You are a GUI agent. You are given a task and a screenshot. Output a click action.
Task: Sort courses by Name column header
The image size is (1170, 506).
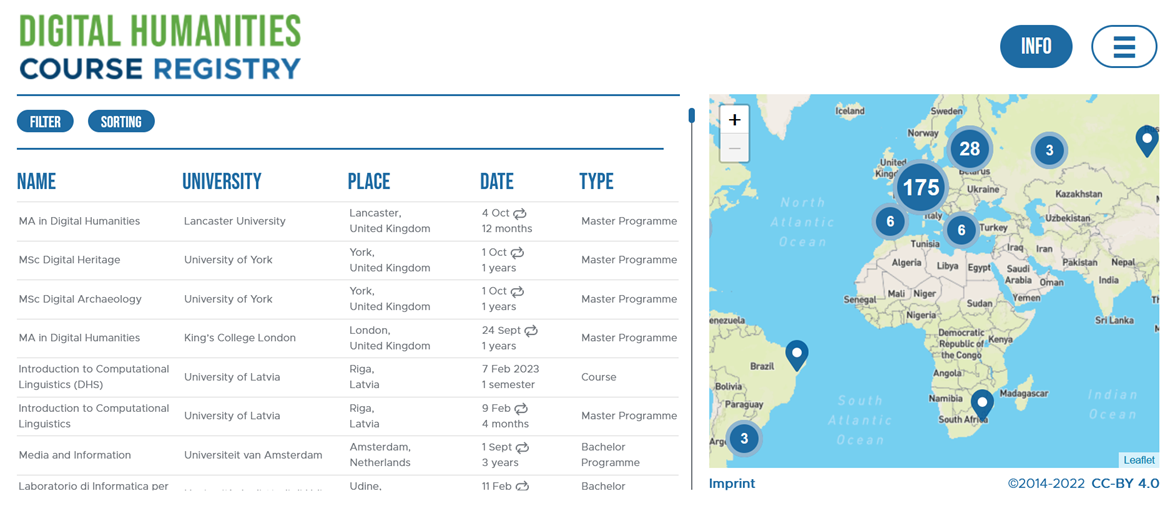coord(36,182)
